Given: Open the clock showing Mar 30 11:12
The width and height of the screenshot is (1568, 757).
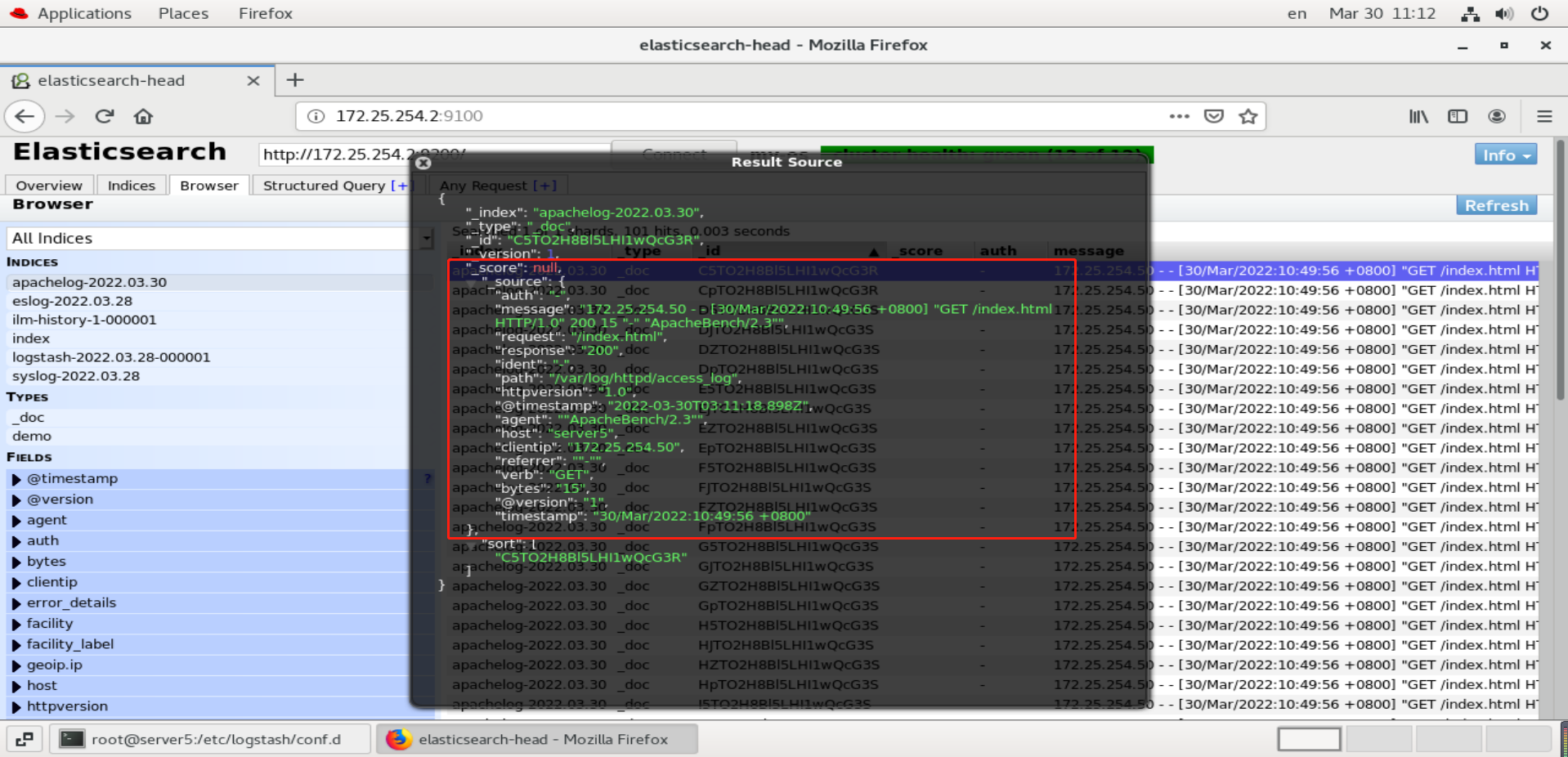Looking at the screenshot, I should (1382, 13).
